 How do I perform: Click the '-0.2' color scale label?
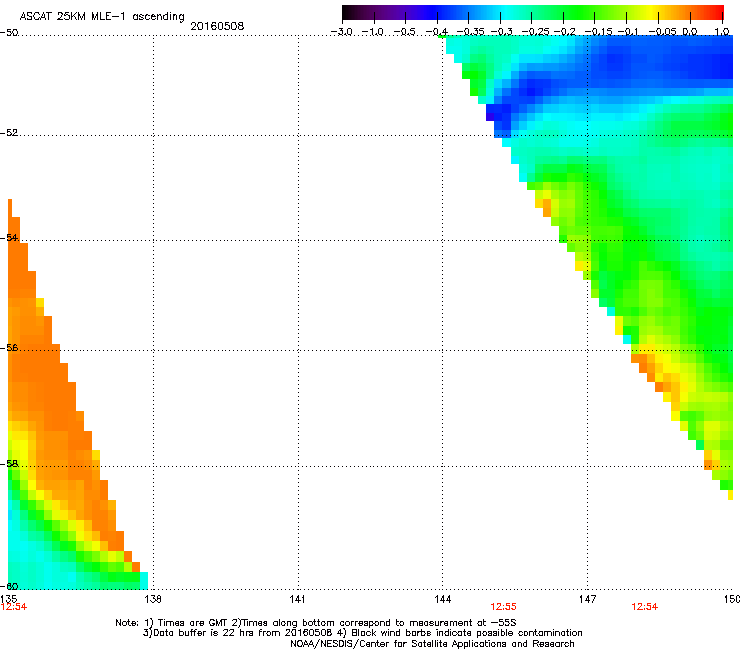(x=564, y=32)
